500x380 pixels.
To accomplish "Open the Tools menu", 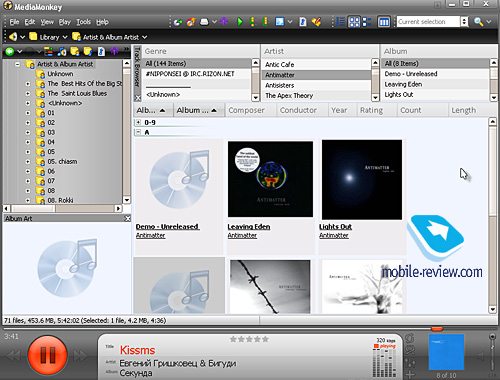I will (83, 22).
